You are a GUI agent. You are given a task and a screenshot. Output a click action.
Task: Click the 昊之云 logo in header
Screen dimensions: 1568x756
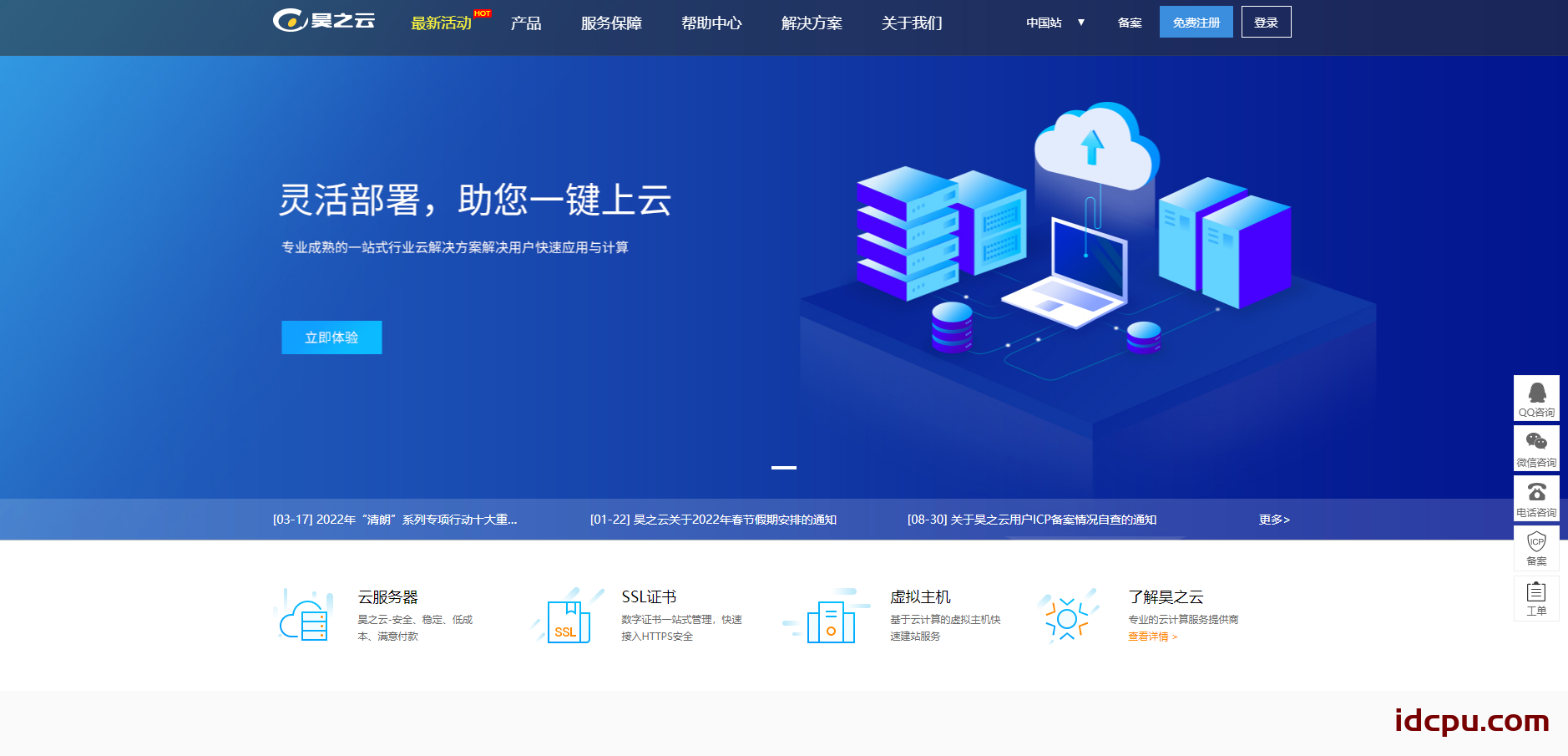point(324,21)
